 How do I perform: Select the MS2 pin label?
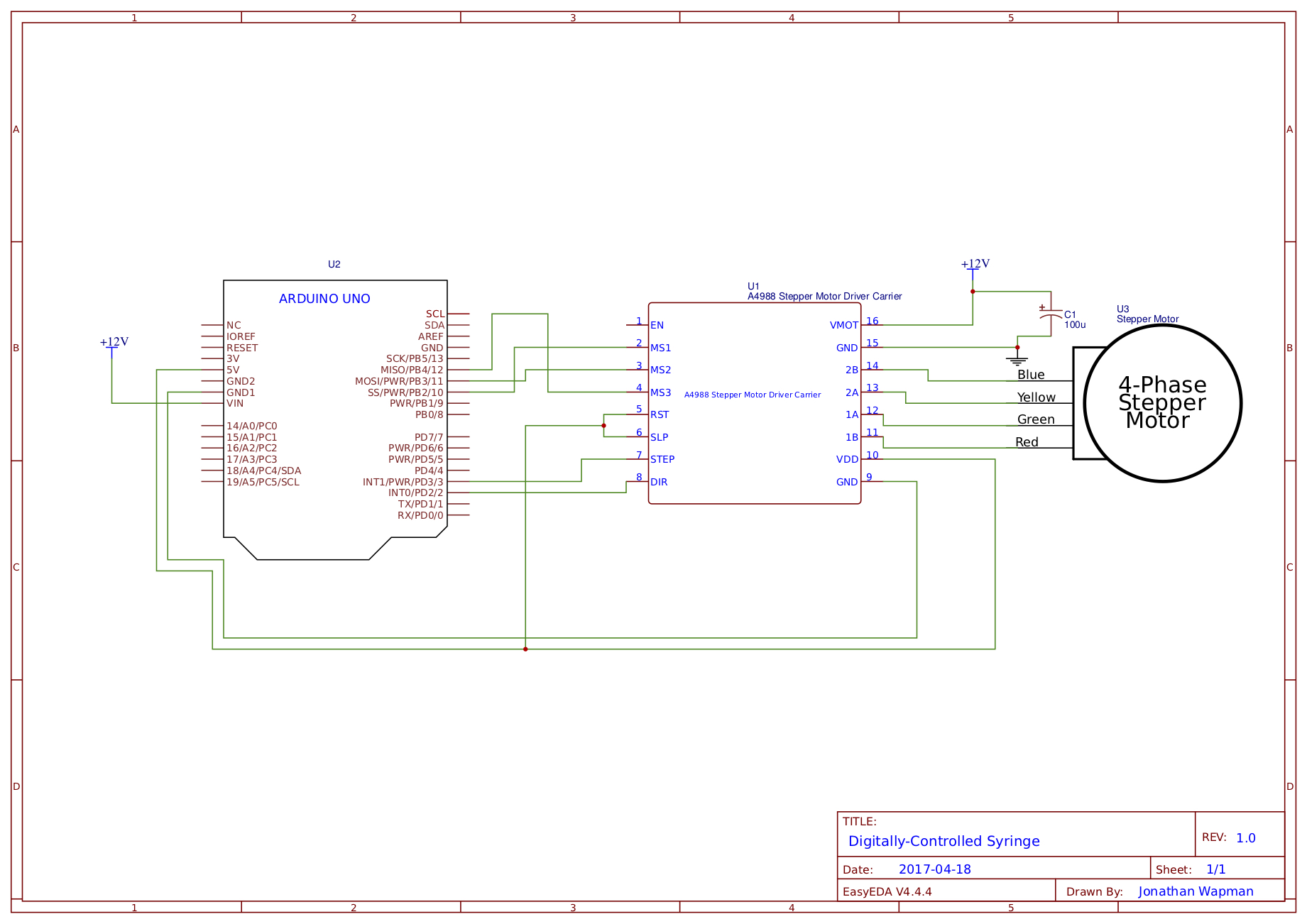660,370
